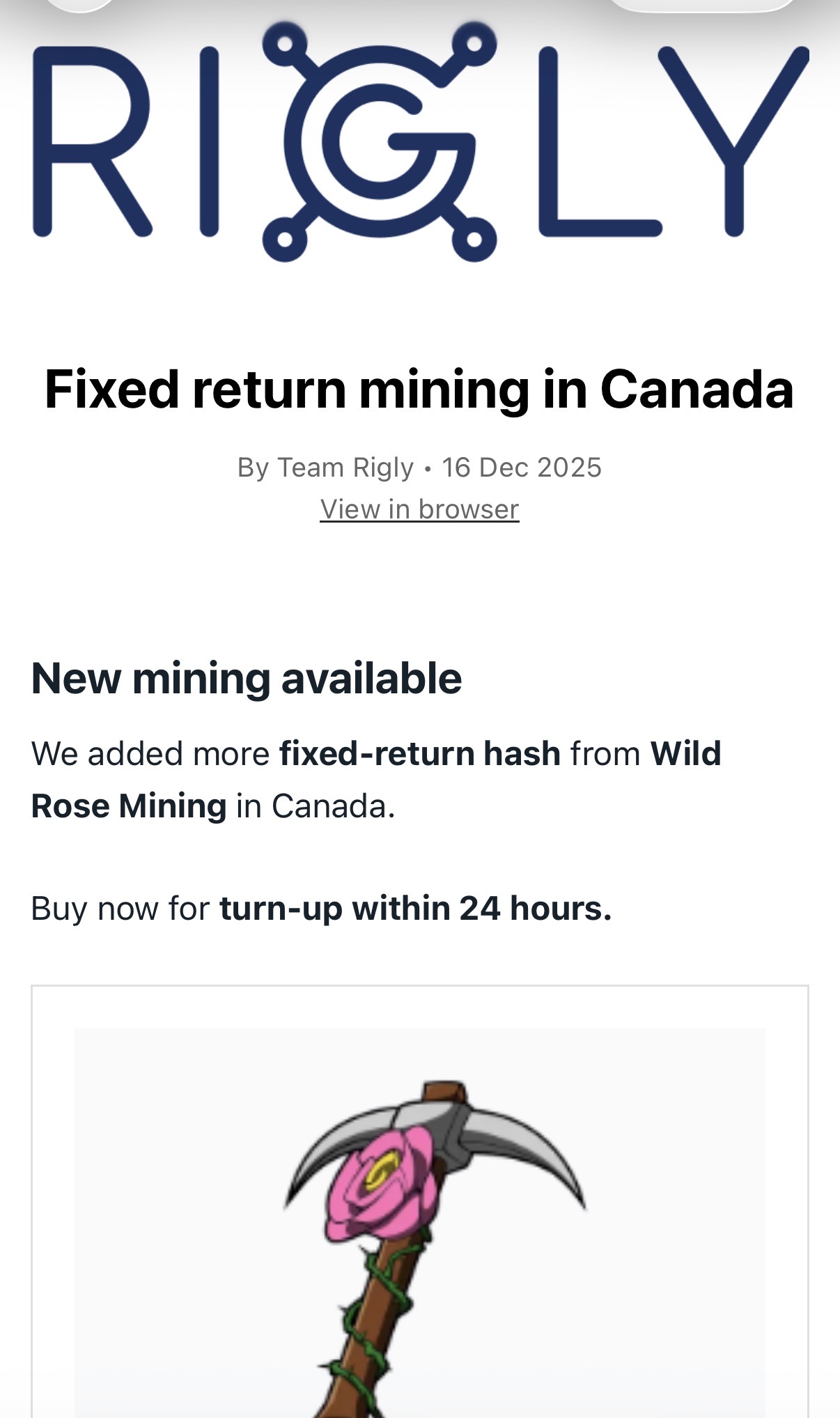Tap the partially visible top-left round button
Image resolution: width=840 pixels, height=1418 pixels.
tap(79, 4)
